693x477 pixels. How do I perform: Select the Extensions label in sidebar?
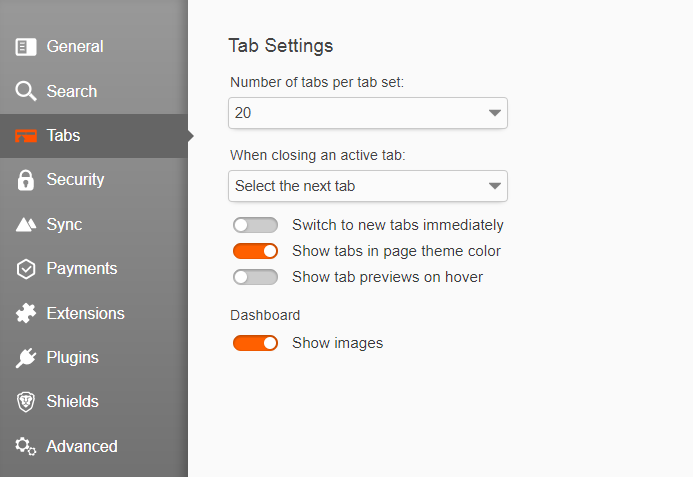point(85,313)
